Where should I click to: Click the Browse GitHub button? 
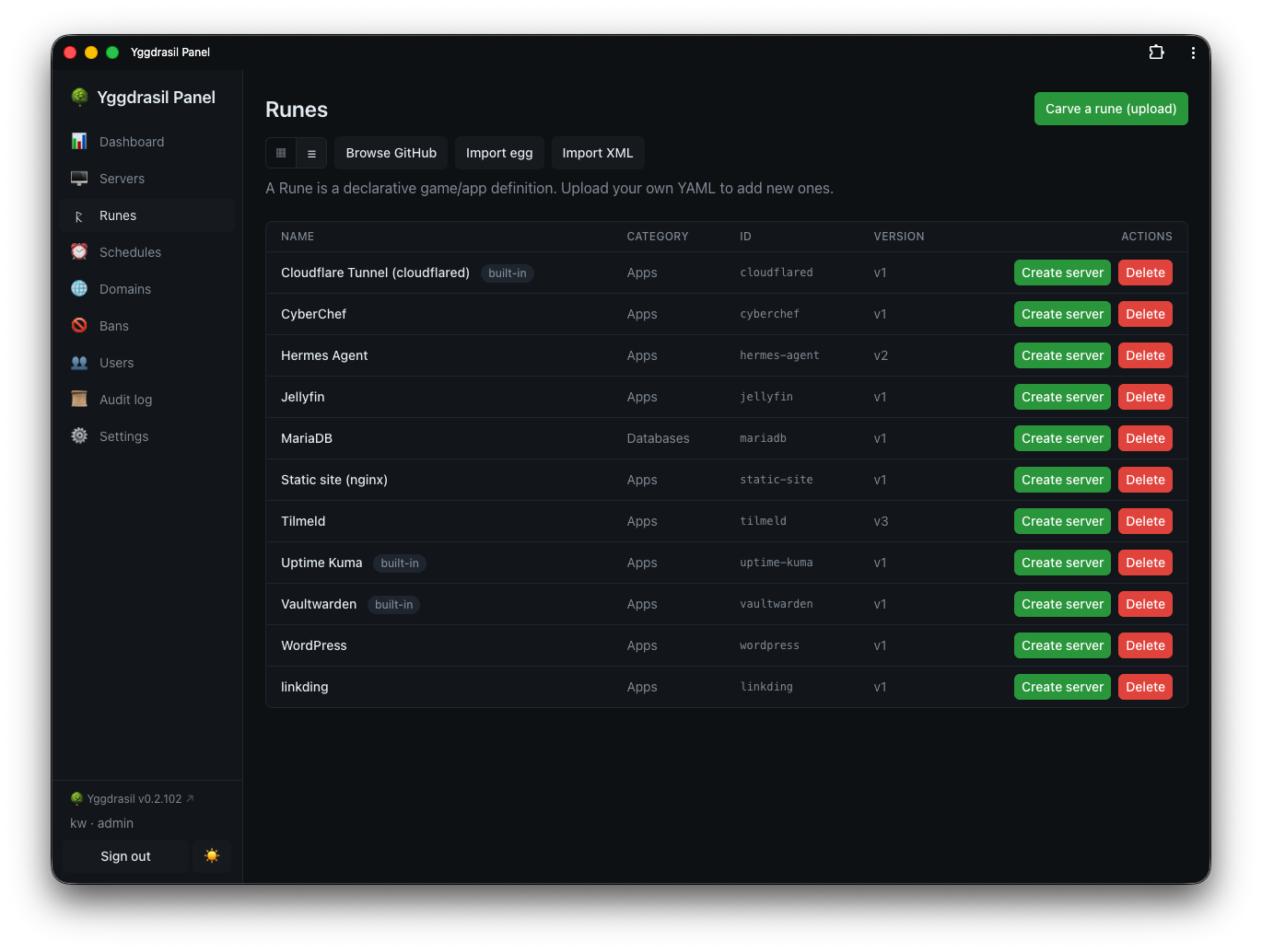[x=391, y=153]
